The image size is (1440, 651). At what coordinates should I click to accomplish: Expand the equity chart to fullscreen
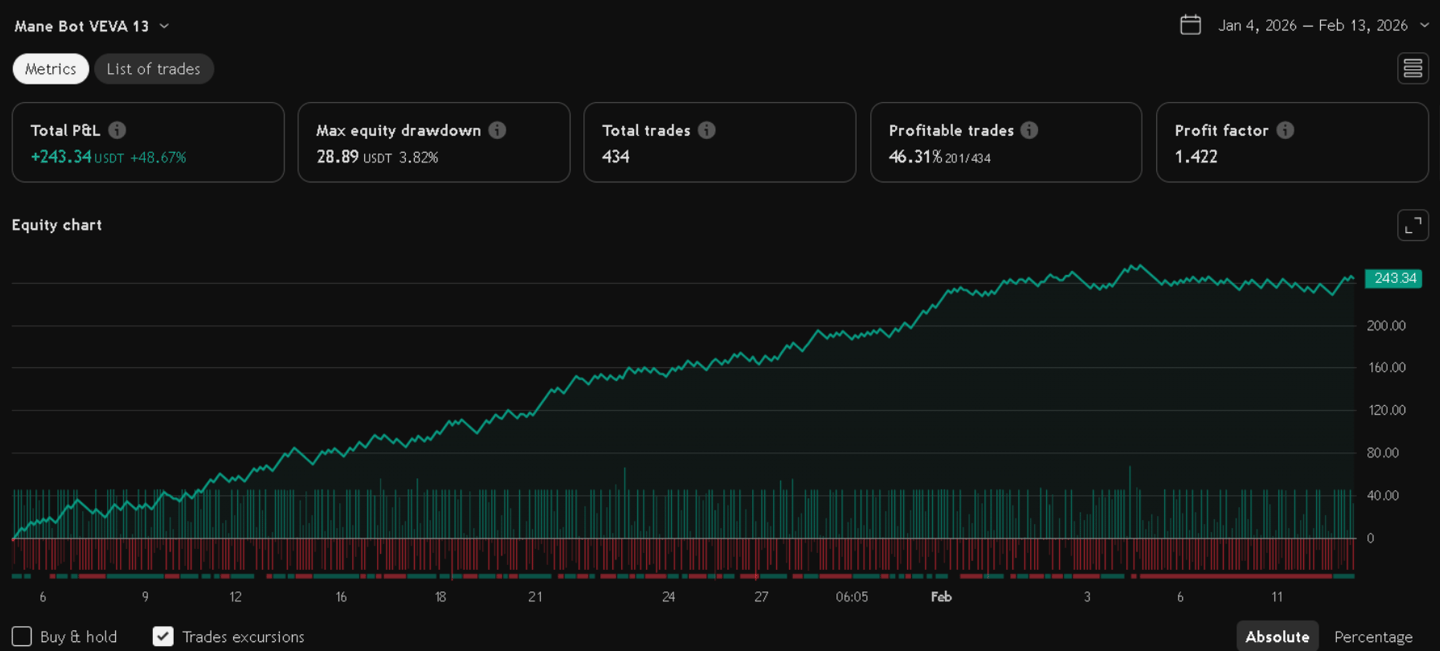(1412, 225)
